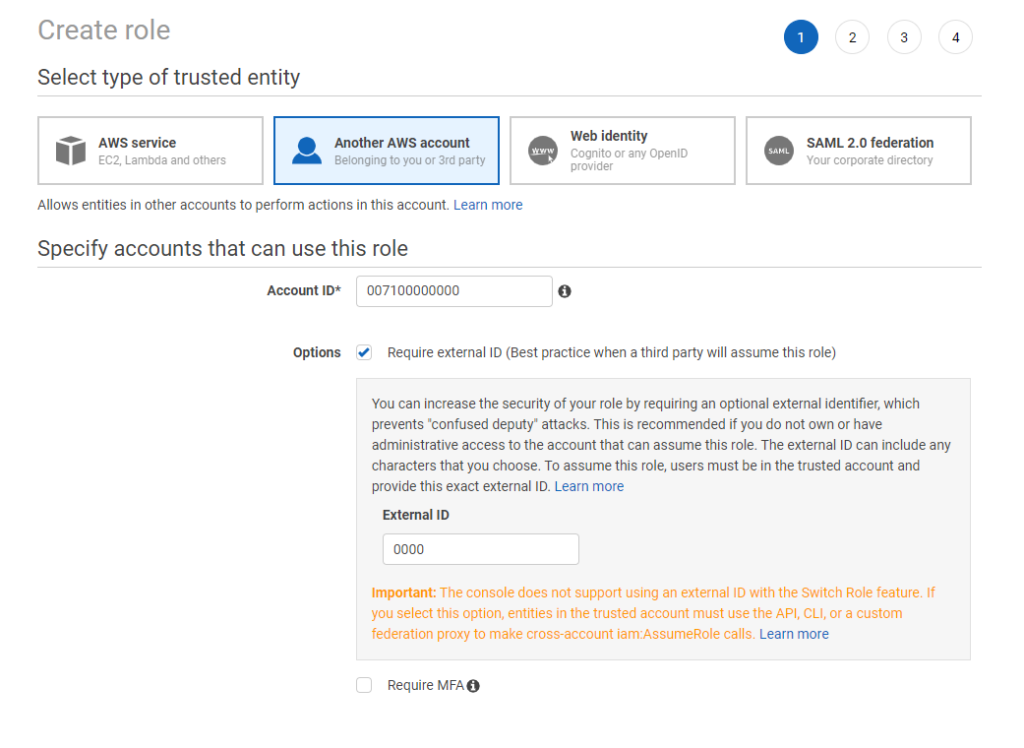
Task: Click the Web identity www globe icon
Action: pos(543,151)
